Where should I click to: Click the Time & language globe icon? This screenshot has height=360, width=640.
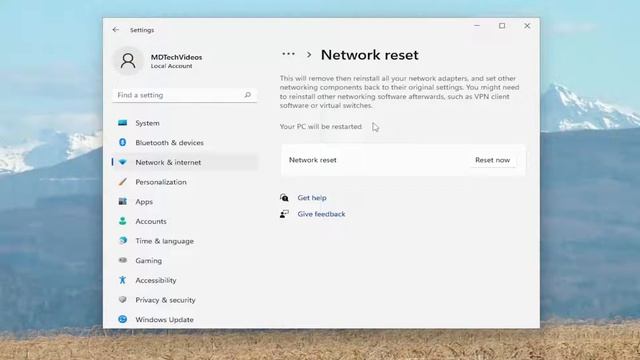click(x=122, y=240)
